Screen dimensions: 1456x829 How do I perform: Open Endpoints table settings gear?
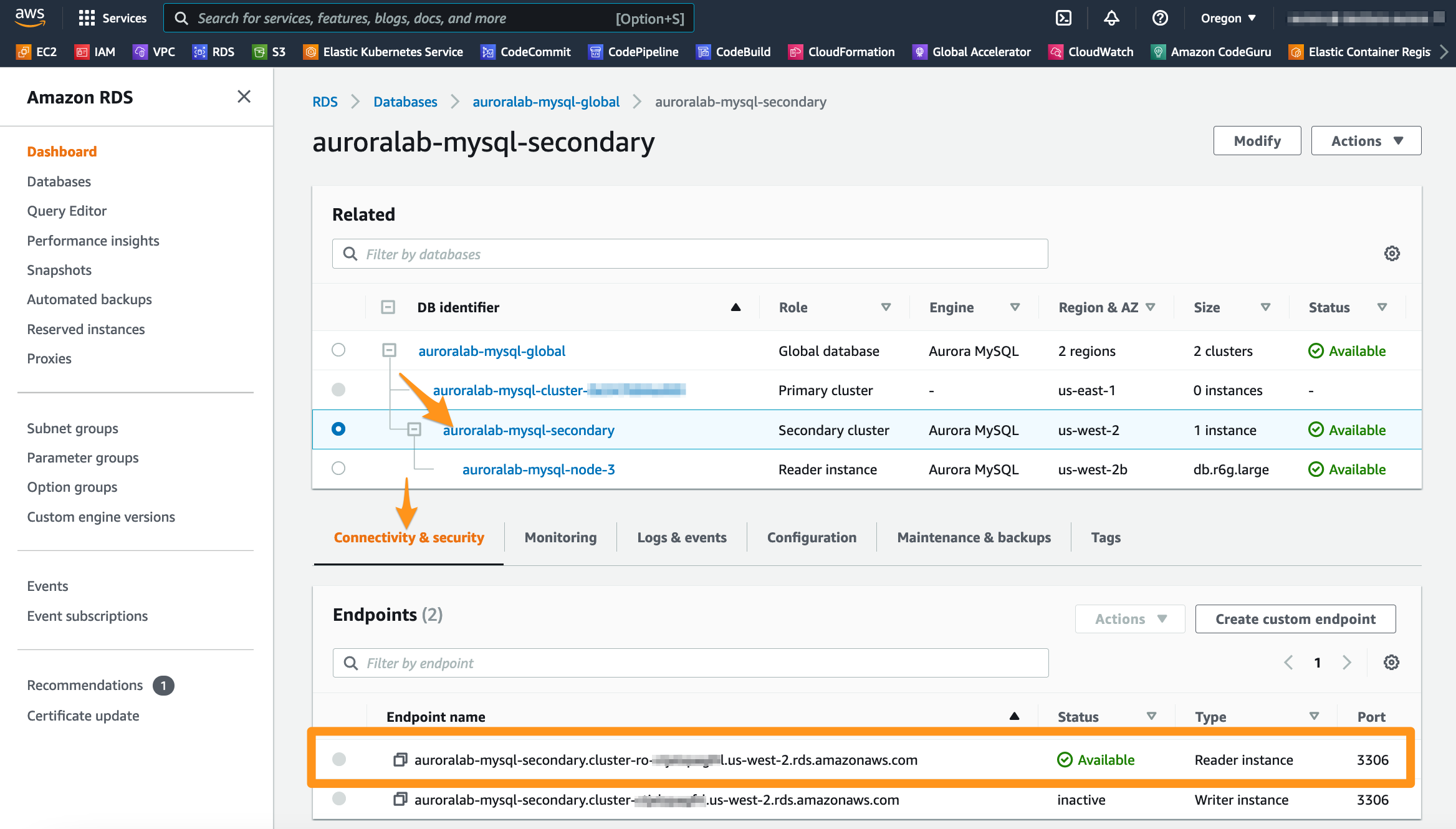coord(1391,663)
